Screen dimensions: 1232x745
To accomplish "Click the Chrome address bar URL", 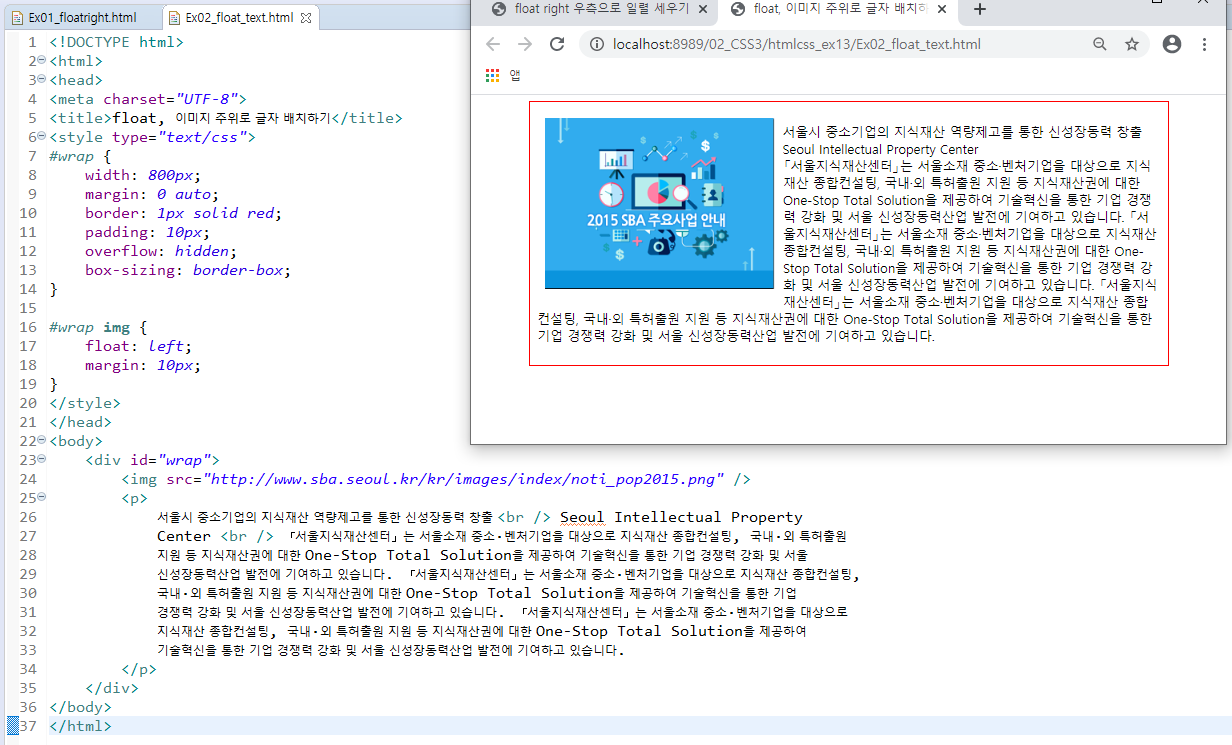I will pyautogui.click(x=796, y=44).
